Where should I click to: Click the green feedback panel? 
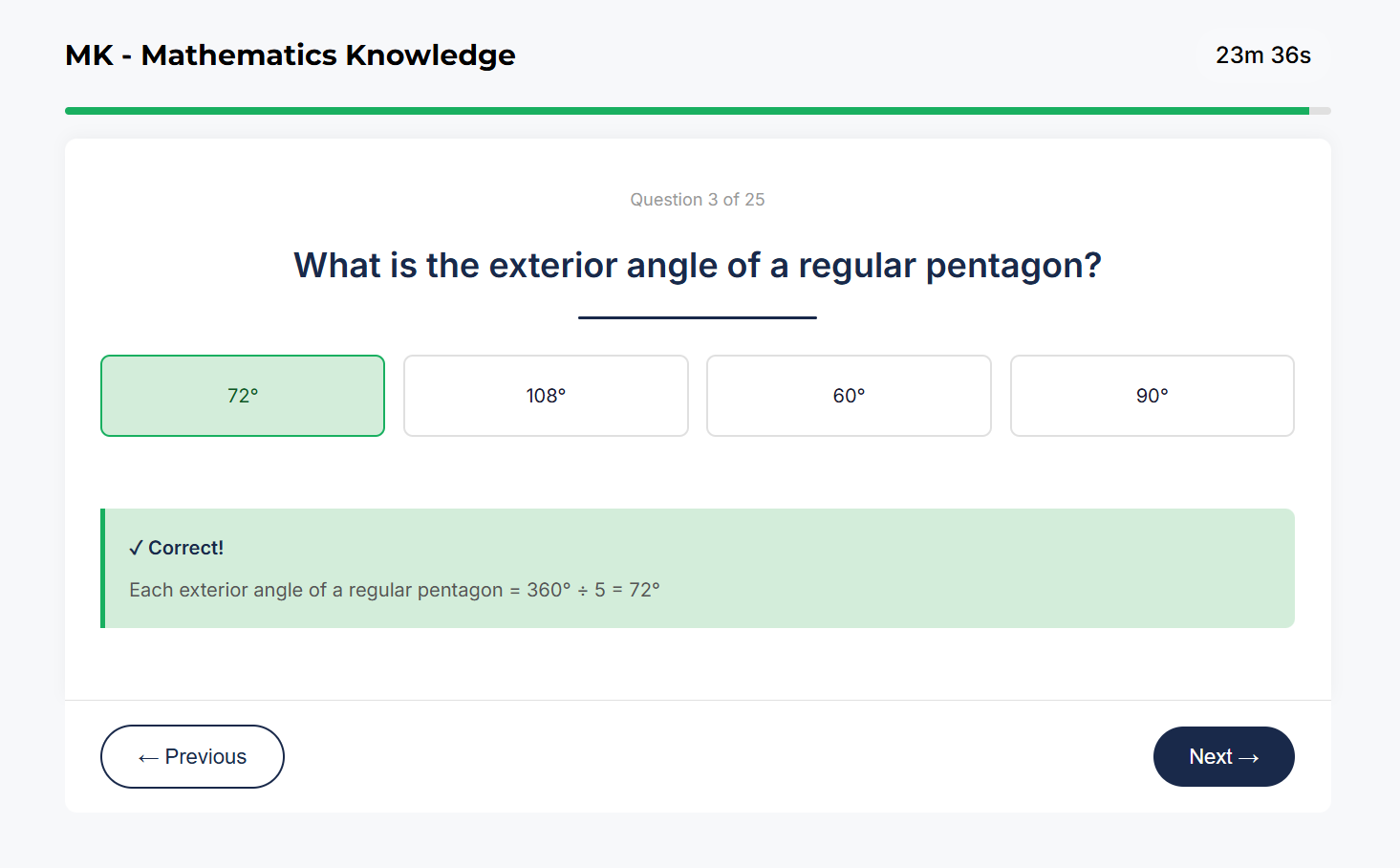(697, 568)
